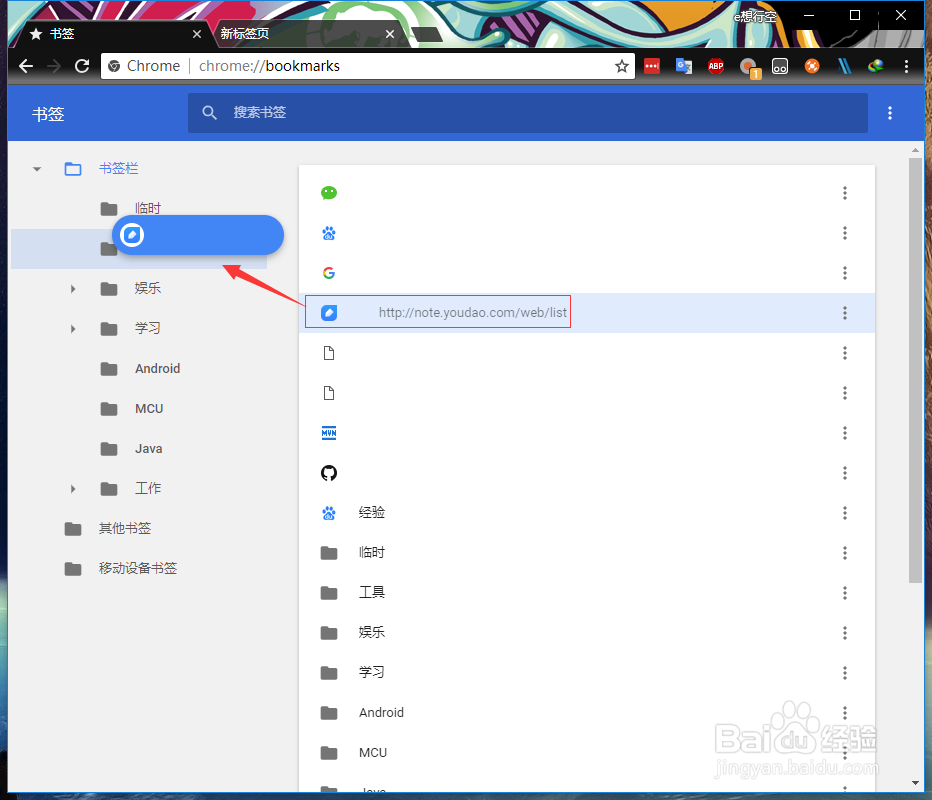The height and width of the screenshot is (800, 932).
Task: Open the Google Translate extension
Action: pyautogui.click(x=684, y=66)
